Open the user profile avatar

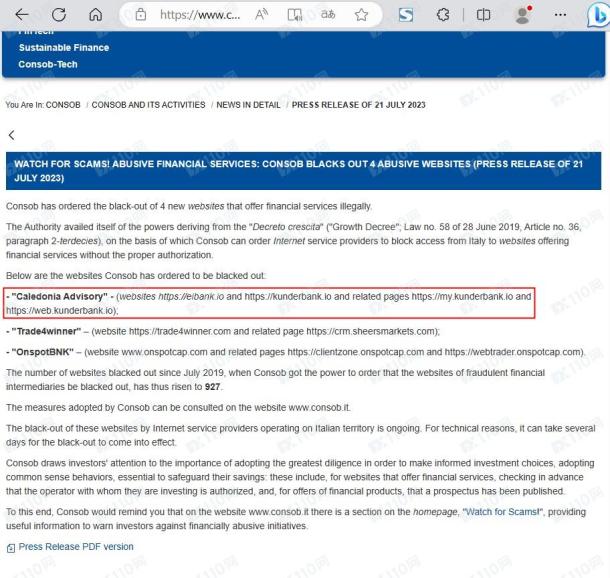(x=522, y=15)
